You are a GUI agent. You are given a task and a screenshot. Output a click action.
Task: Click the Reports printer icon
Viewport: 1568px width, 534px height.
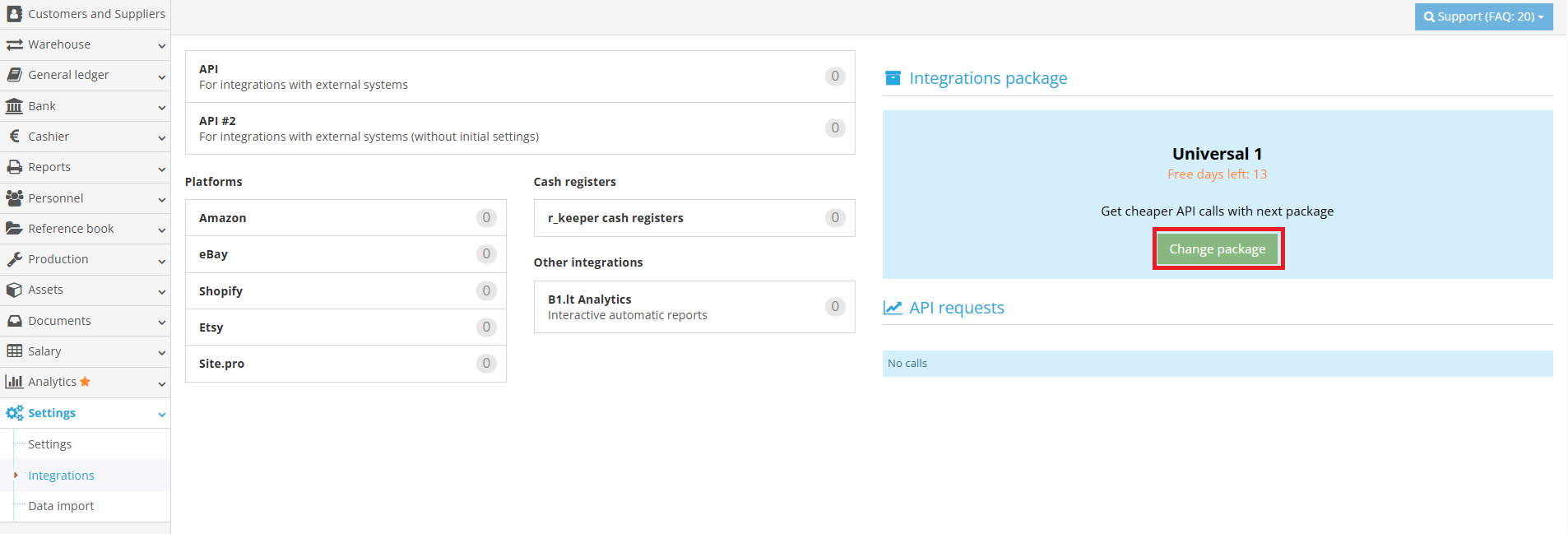(14, 167)
